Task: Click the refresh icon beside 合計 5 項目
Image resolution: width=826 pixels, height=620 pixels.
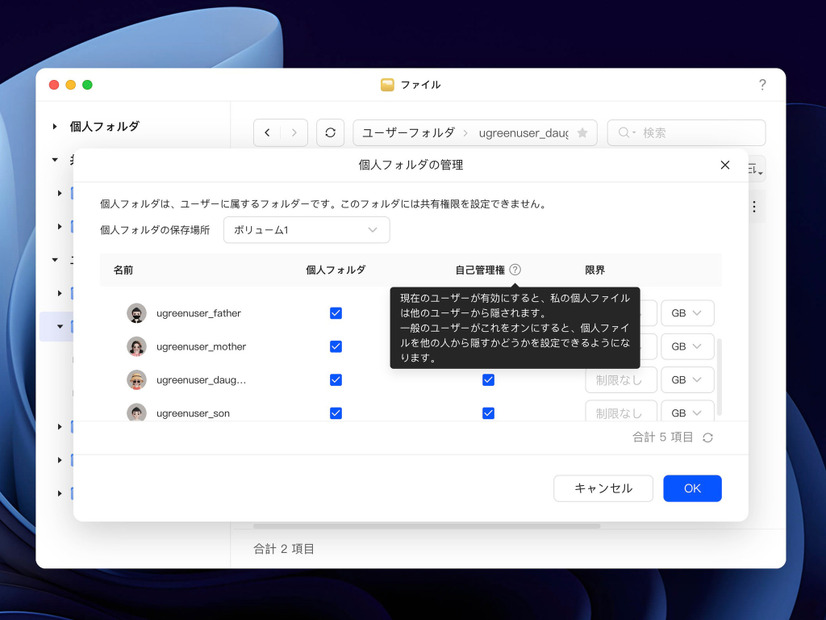Action: tap(707, 437)
